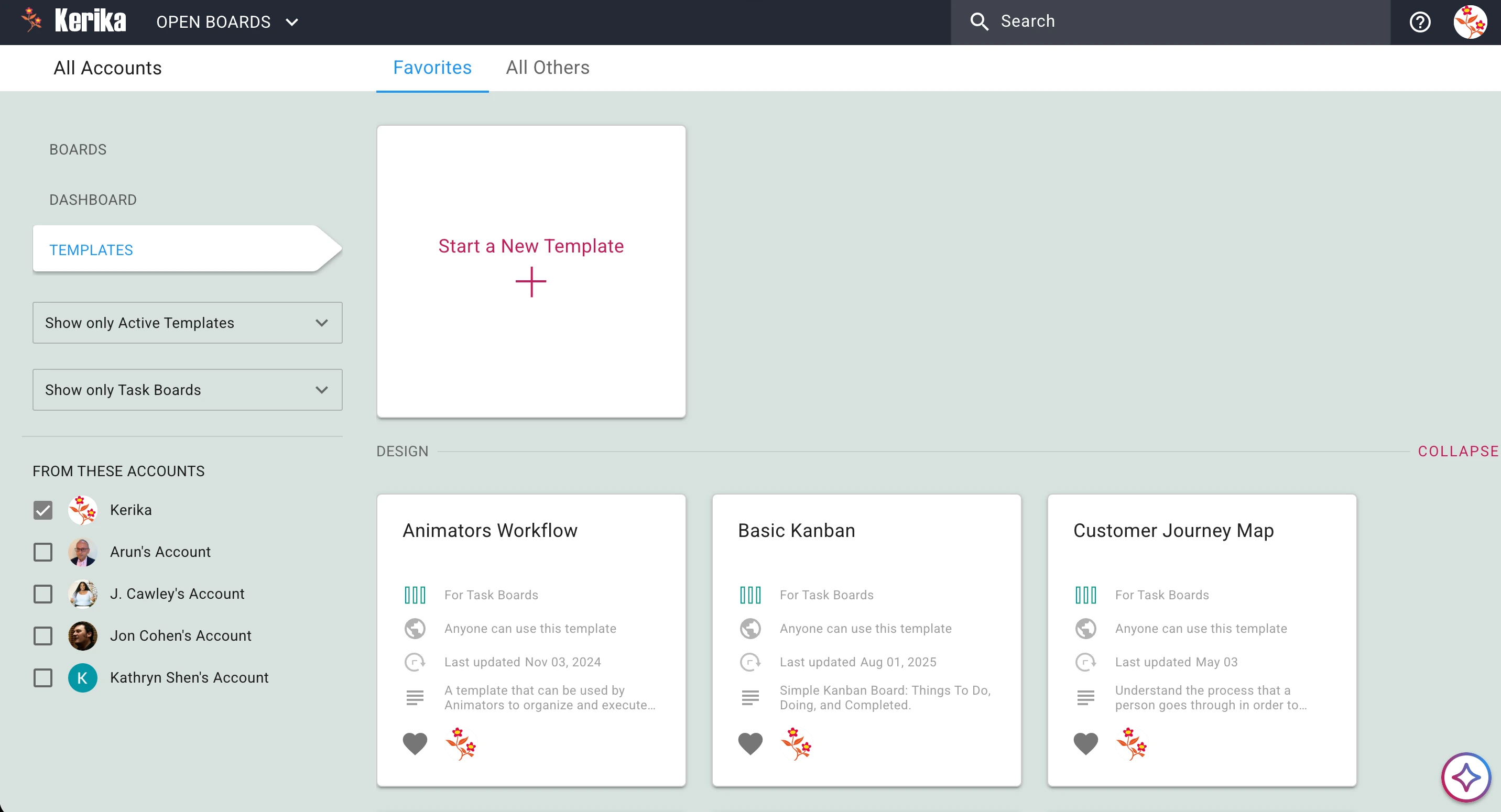Screen dimensions: 1501x812
Task: Click the search magnifier icon
Action: (x=979, y=21)
